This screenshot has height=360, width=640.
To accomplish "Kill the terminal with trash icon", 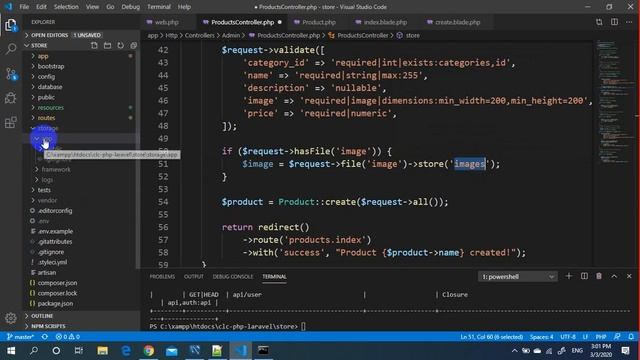I will click(x=599, y=276).
